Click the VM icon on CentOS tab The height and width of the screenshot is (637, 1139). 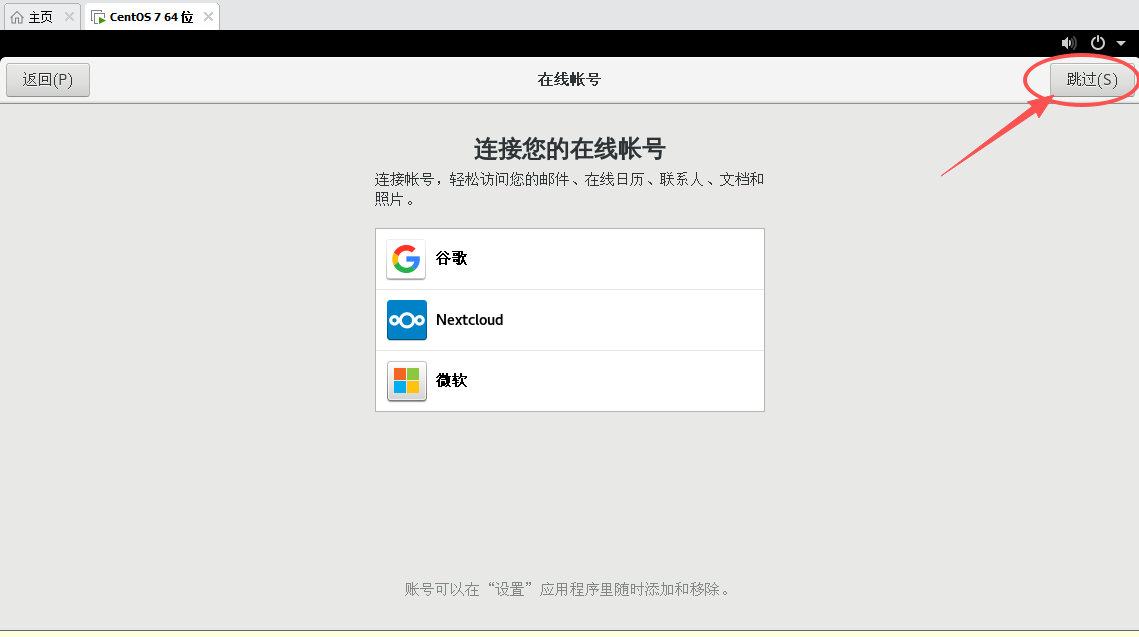point(98,17)
